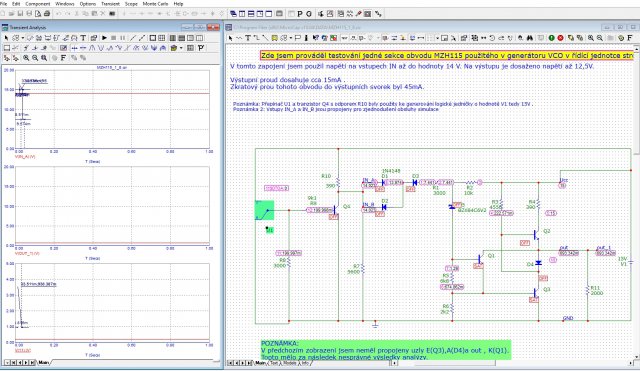Viewport: 640px width, 371px height.
Task: Click the Print Preview icon in the main toolbar
Action: 38,13
